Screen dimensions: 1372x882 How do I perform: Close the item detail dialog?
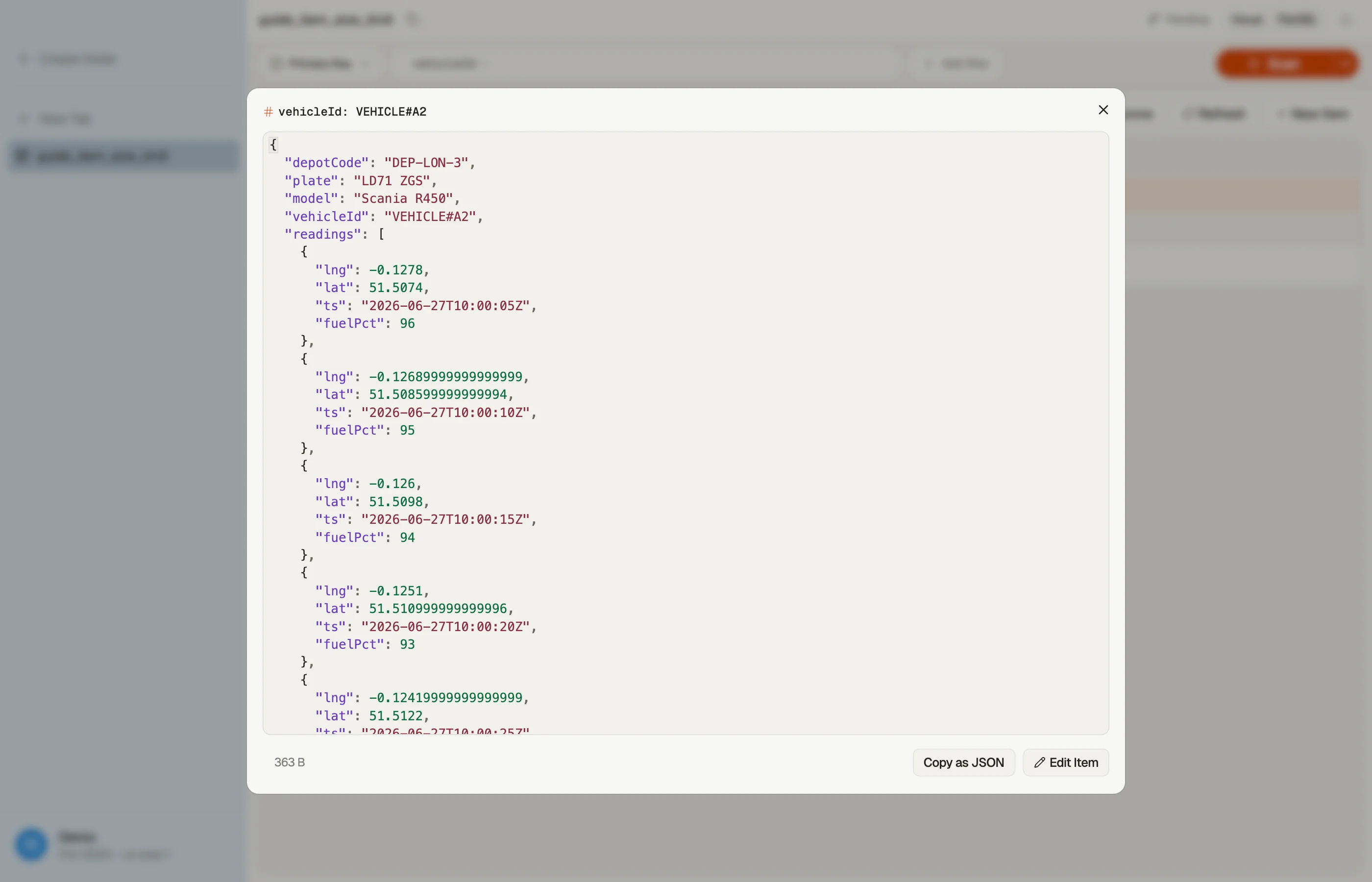pos(1103,110)
